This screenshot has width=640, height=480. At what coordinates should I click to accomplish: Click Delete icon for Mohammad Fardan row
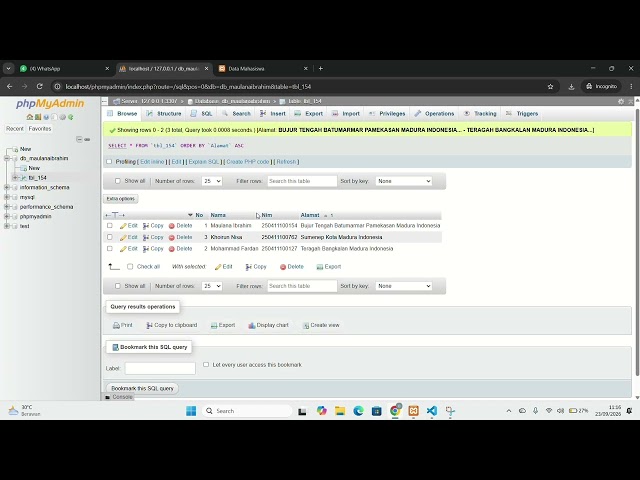[172, 249]
